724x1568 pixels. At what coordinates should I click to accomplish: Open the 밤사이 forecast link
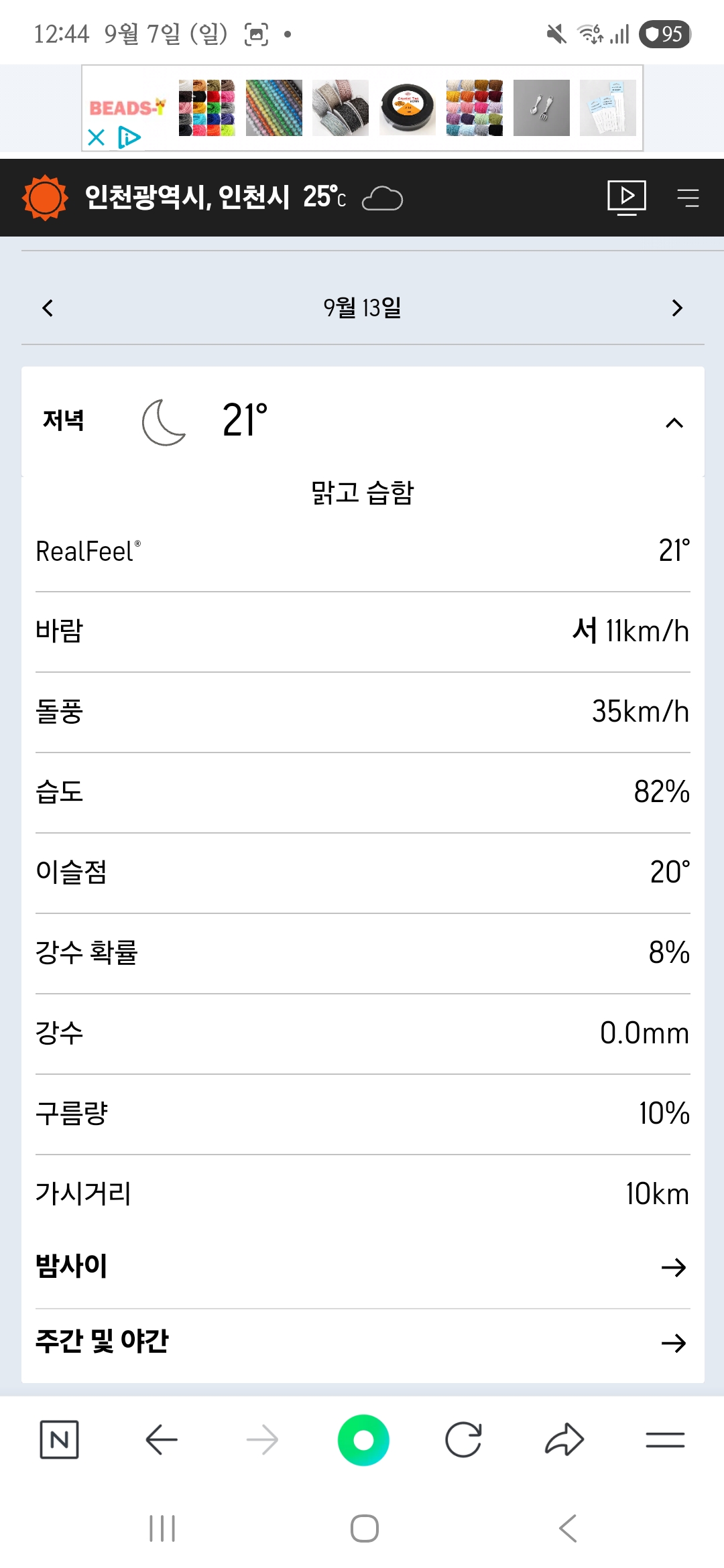[362, 1266]
